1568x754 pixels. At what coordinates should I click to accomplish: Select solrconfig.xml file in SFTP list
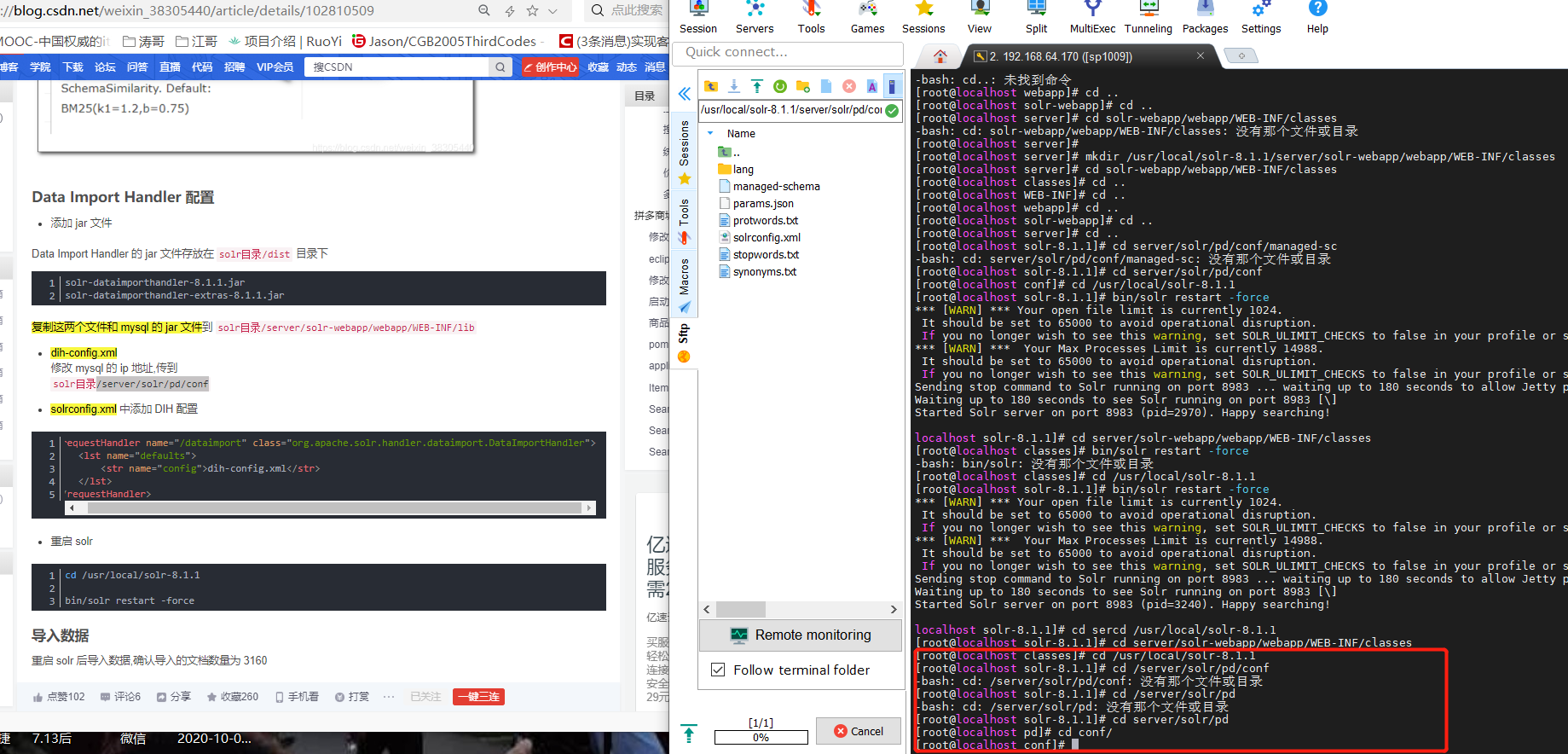pyautogui.click(x=760, y=237)
